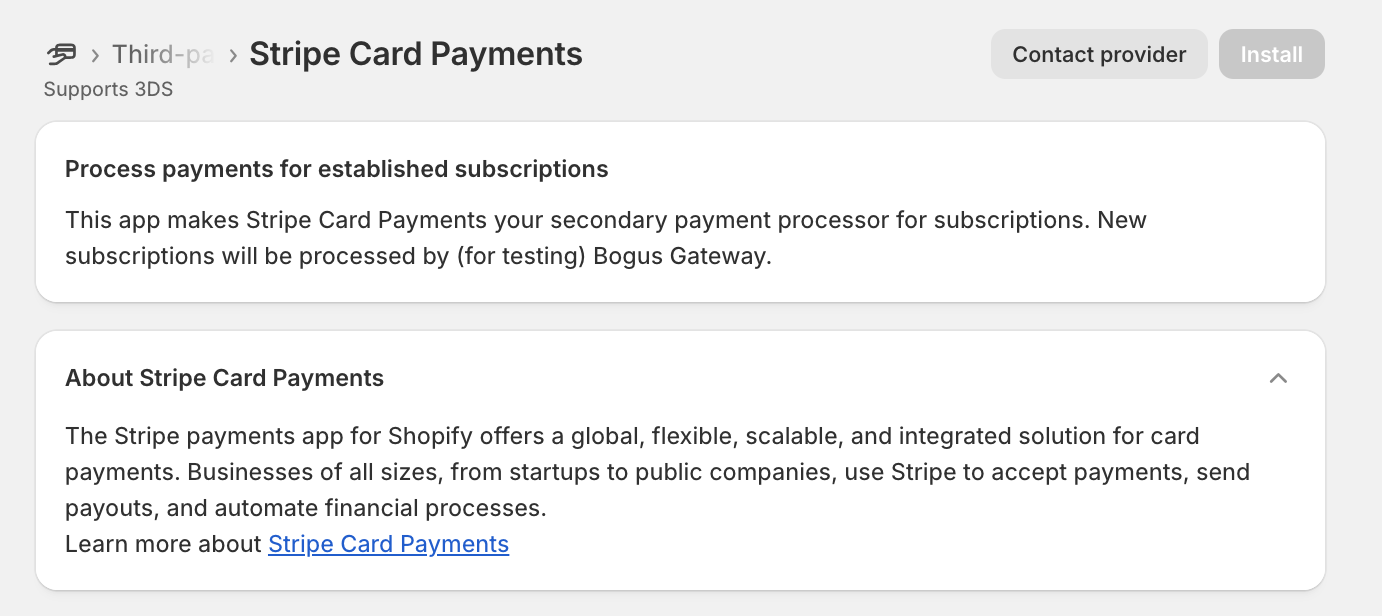Collapse the About Stripe Card Payments section
The width and height of the screenshot is (1382, 616).
[1278, 378]
